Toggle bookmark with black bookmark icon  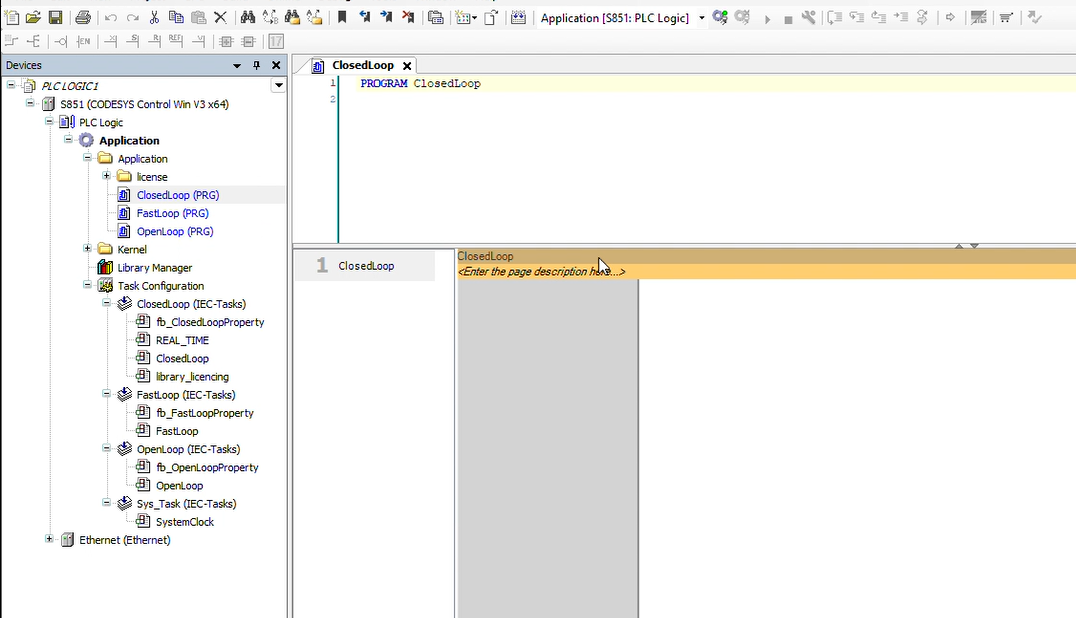coord(342,18)
